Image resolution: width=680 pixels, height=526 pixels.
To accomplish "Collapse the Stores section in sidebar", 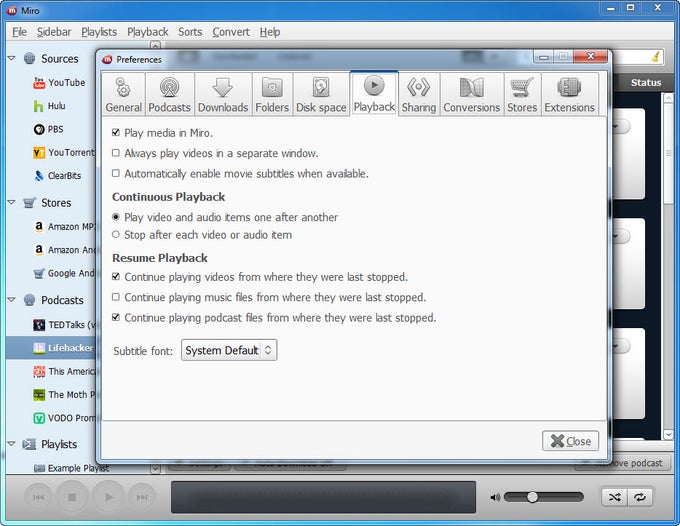I will [12, 202].
